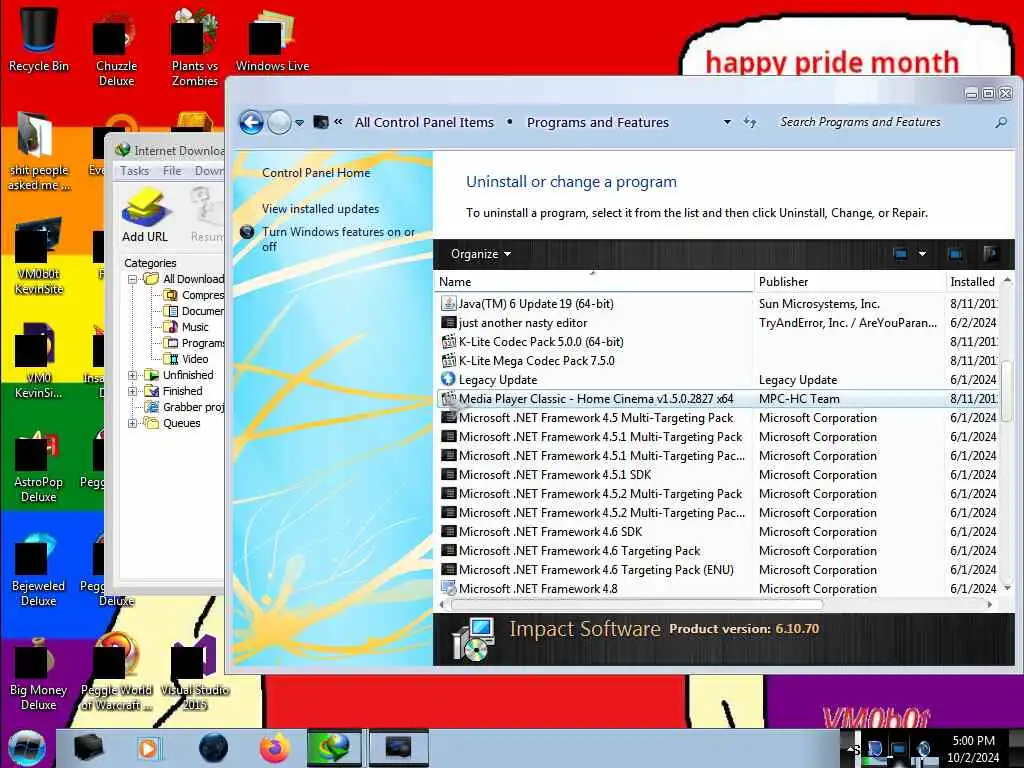Click the Forward navigation button

[280, 122]
